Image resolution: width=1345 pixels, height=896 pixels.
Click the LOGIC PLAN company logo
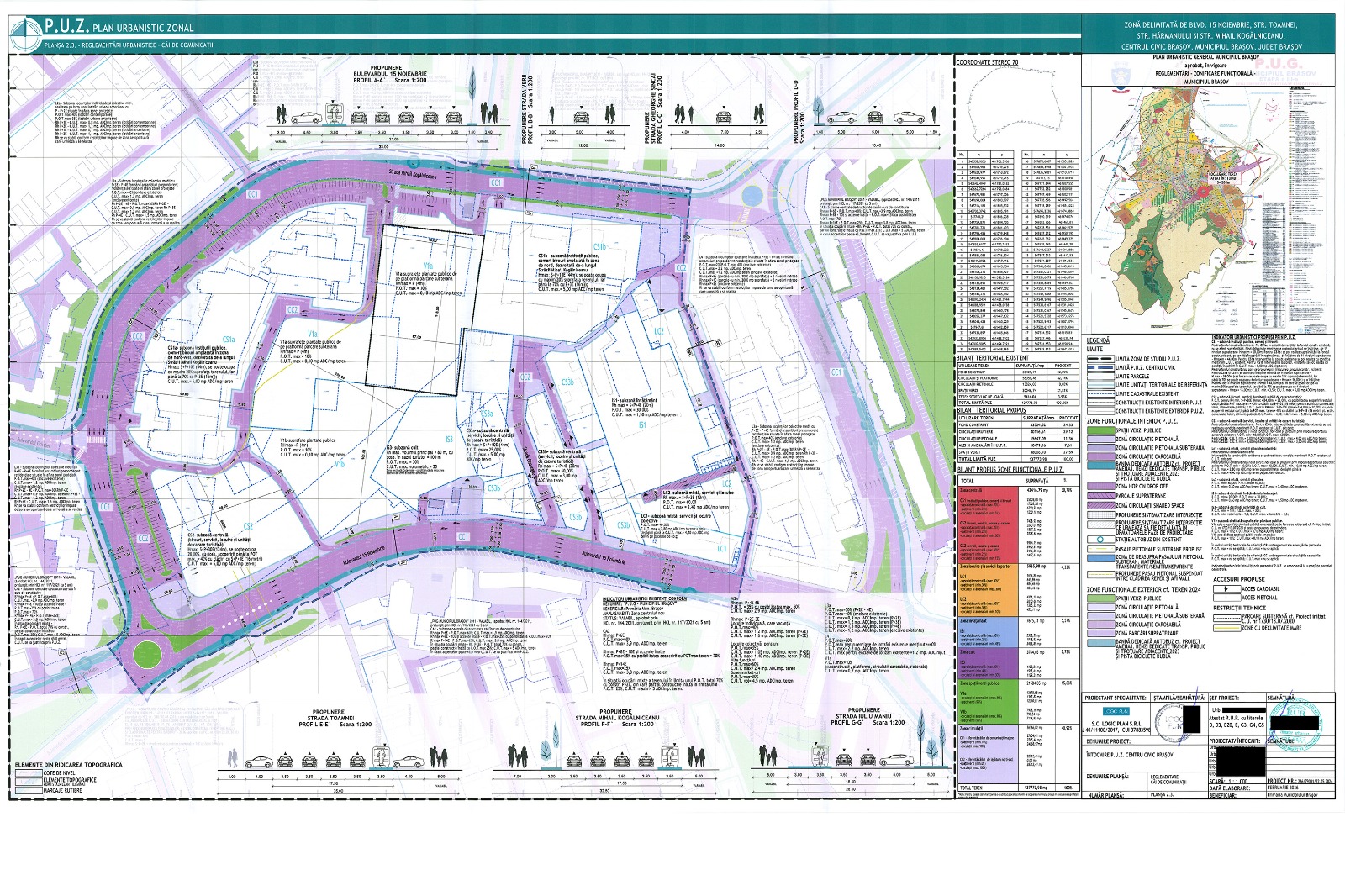(x=1116, y=711)
